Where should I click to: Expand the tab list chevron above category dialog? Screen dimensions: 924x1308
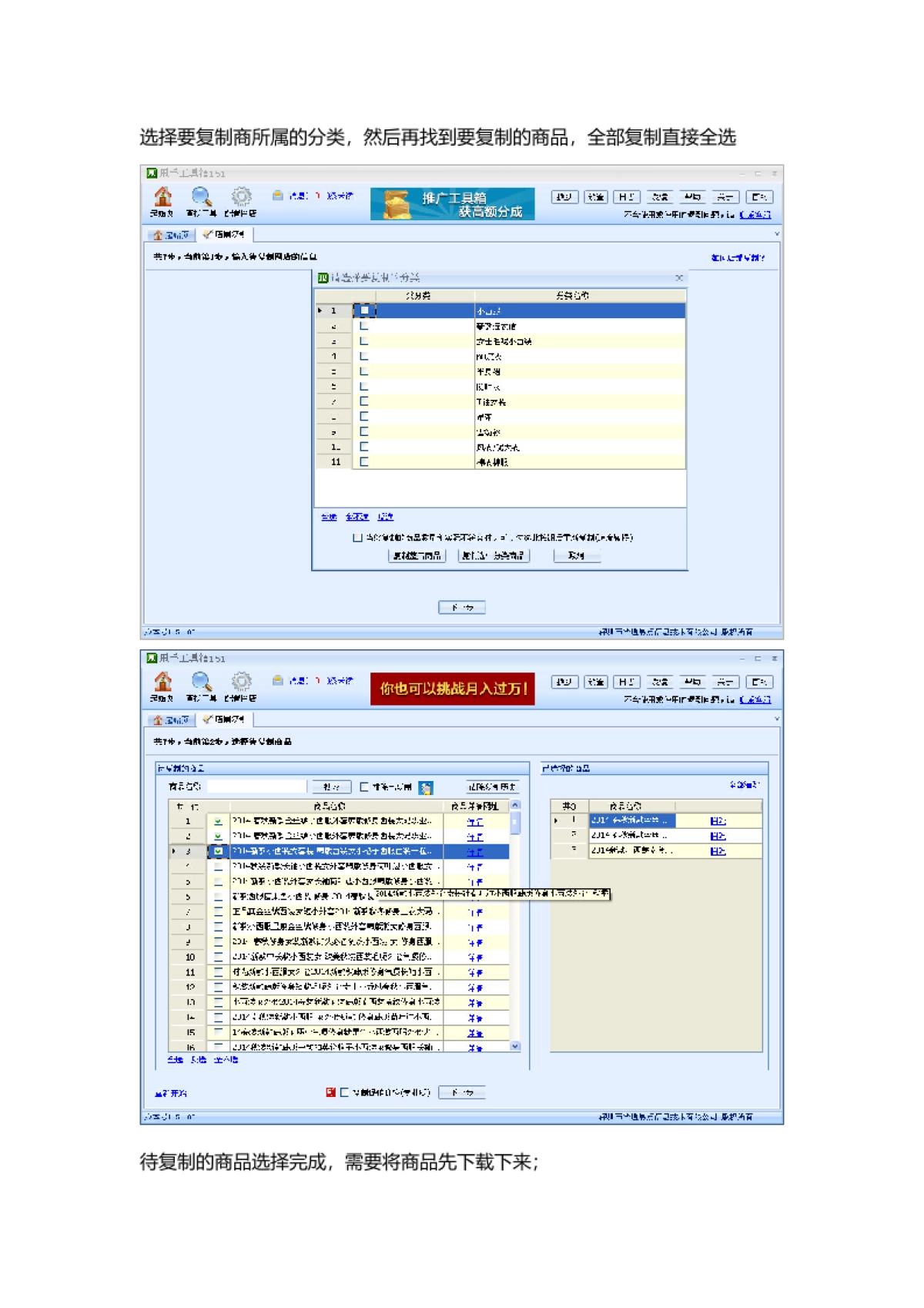coord(776,234)
